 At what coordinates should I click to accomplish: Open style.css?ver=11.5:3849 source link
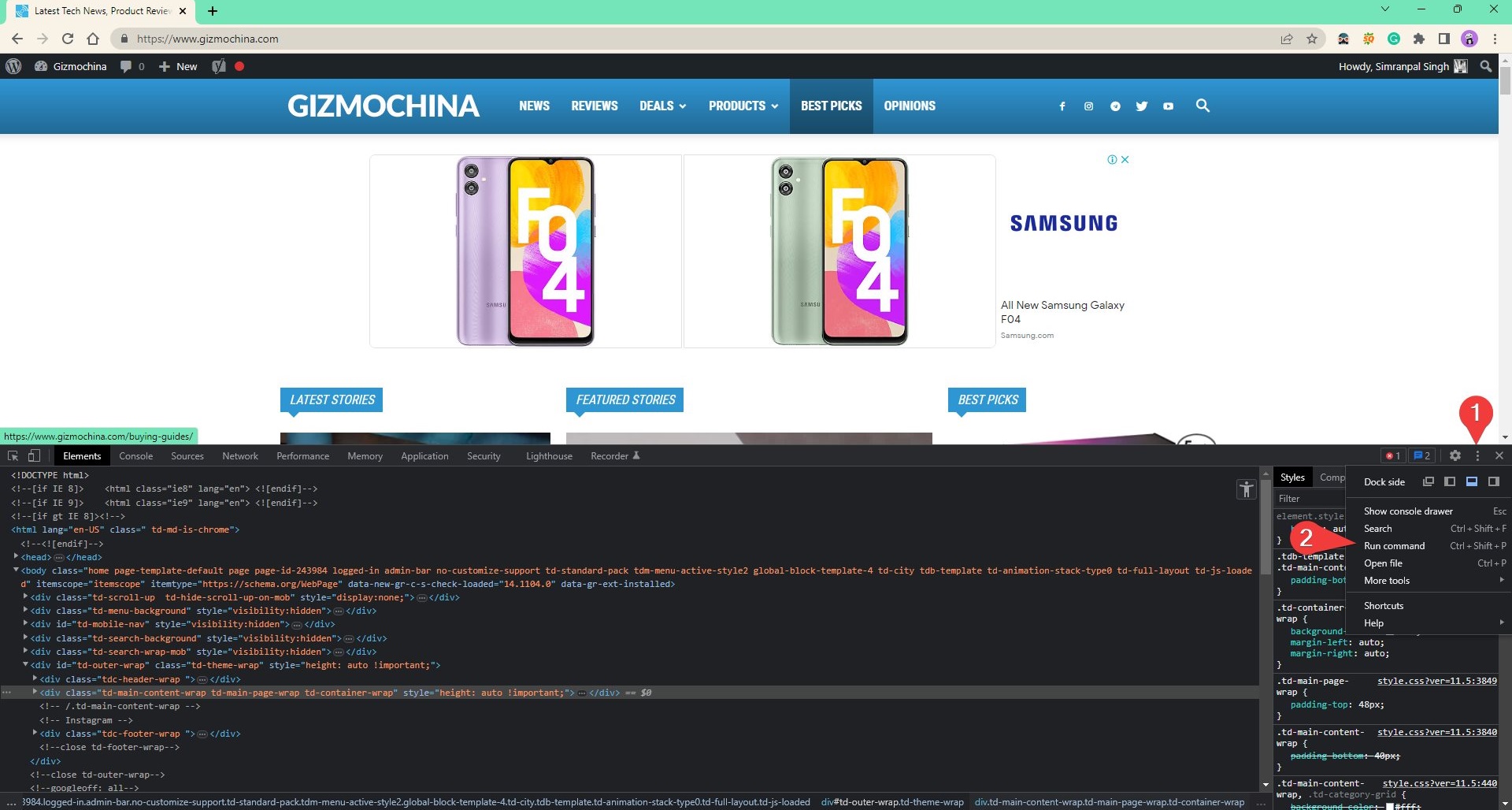point(1436,681)
